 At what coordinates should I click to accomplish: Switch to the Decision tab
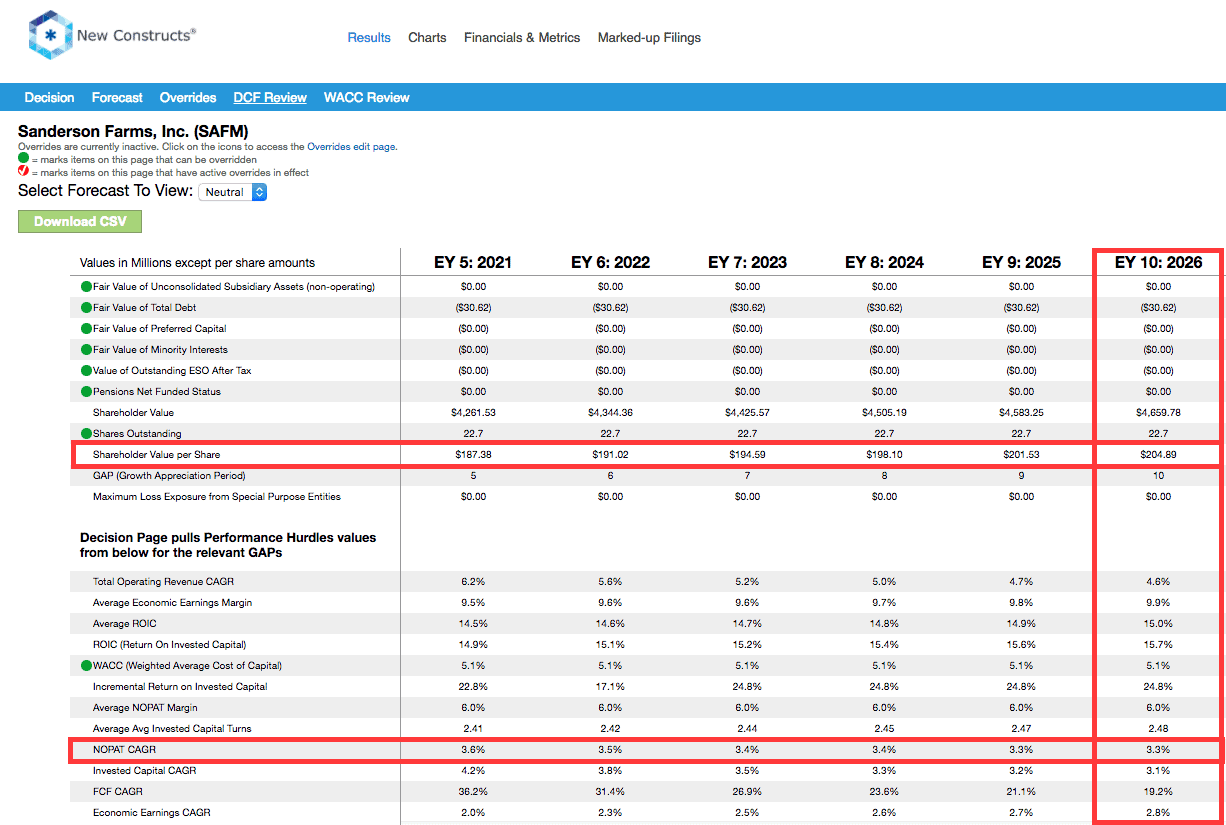point(49,98)
